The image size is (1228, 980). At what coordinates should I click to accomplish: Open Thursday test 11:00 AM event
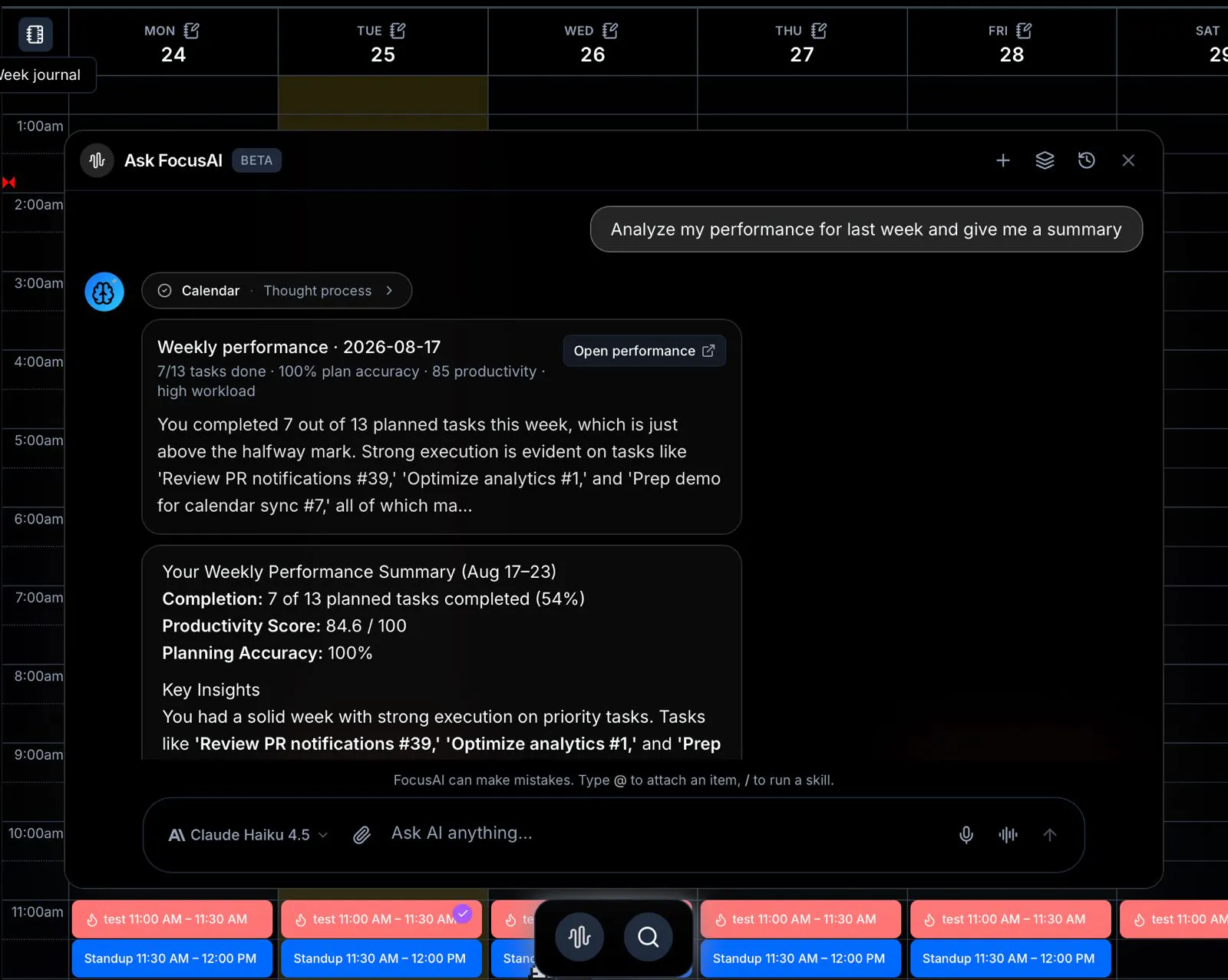click(x=801, y=919)
